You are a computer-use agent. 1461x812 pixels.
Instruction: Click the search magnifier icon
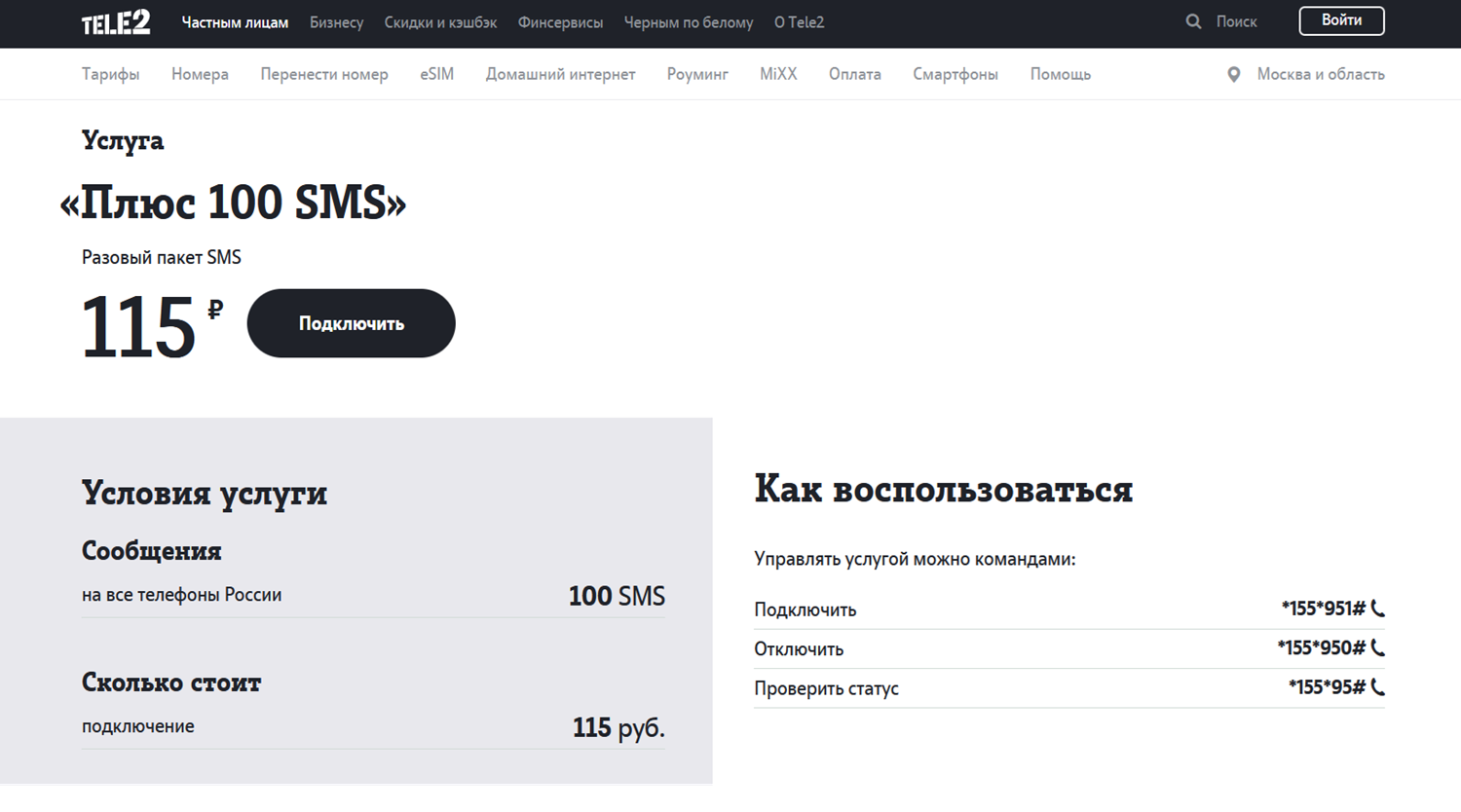click(x=1193, y=21)
